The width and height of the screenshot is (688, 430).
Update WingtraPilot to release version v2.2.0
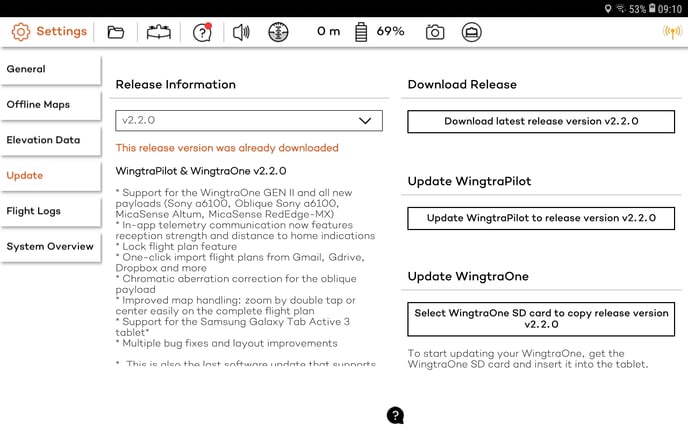click(x=541, y=218)
